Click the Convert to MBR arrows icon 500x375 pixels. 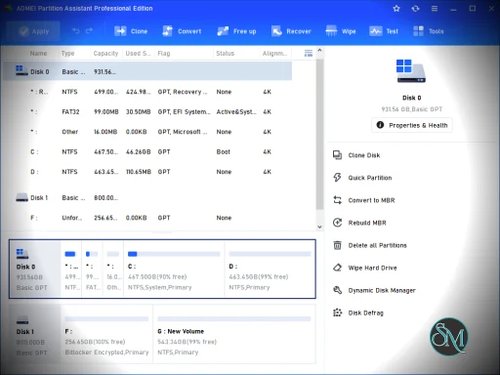pos(337,200)
